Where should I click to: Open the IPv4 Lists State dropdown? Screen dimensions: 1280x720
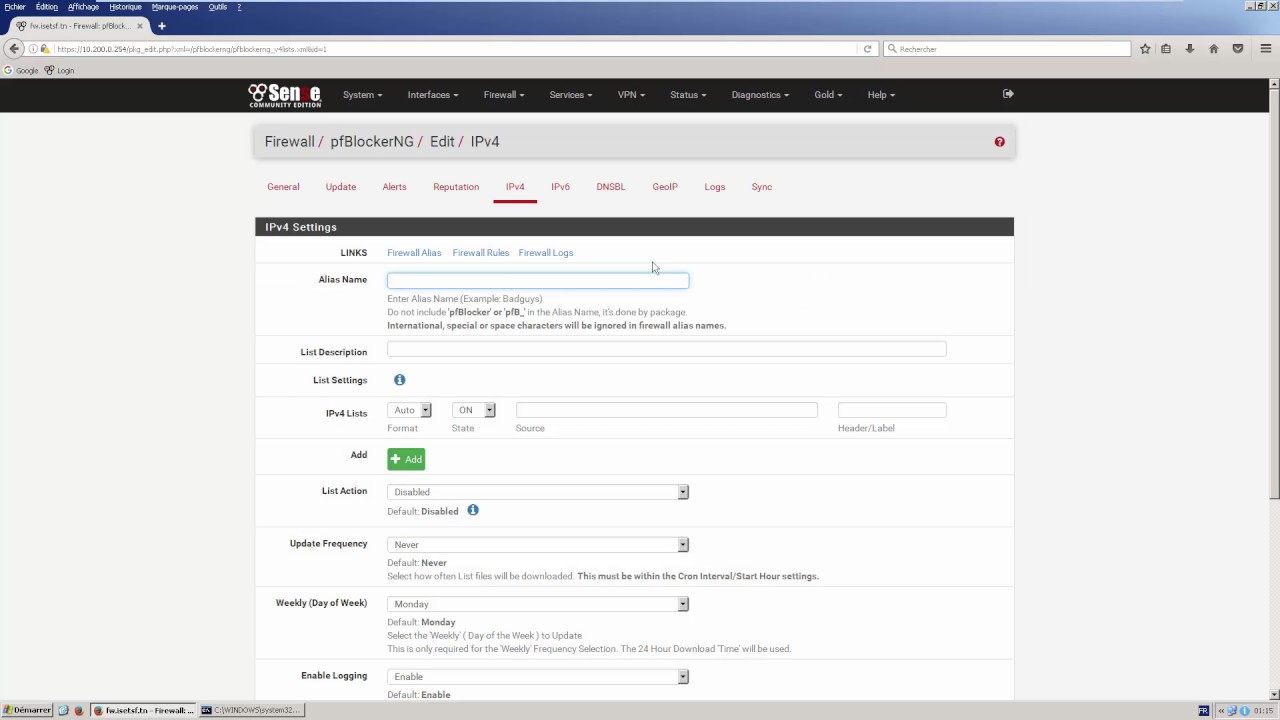[474, 410]
